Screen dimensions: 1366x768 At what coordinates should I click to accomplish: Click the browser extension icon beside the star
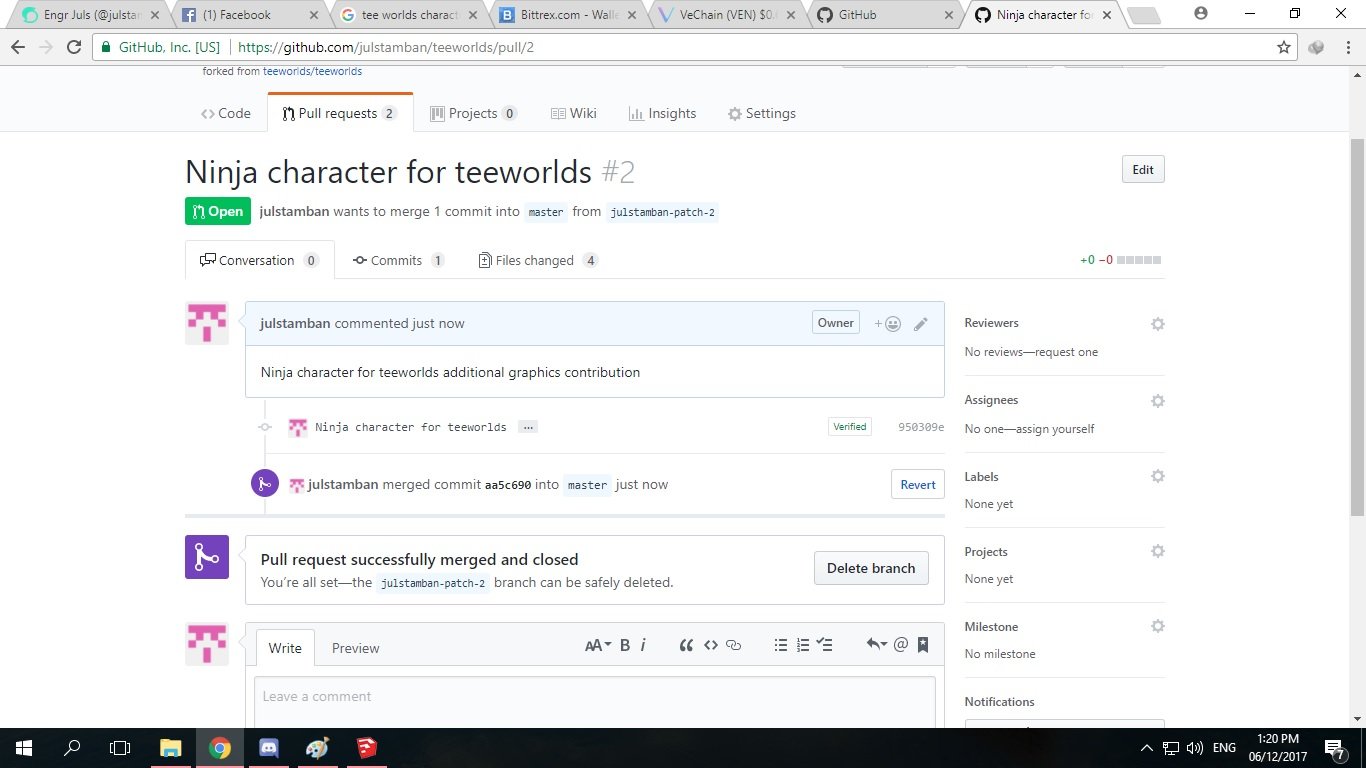coord(1316,47)
